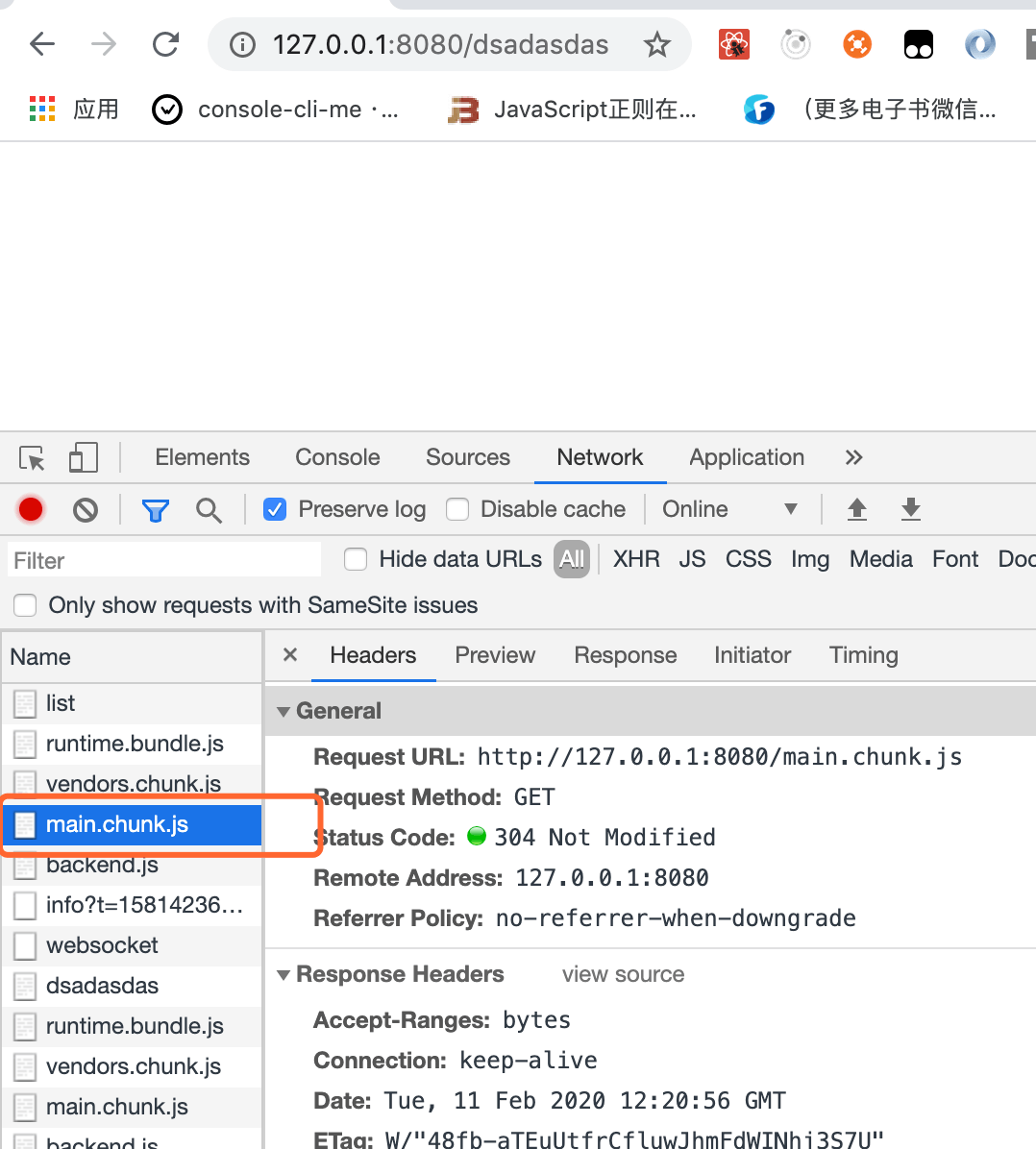
Task: Filter requests by XHR type
Action: pyautogui.click(x=636, y=559)
